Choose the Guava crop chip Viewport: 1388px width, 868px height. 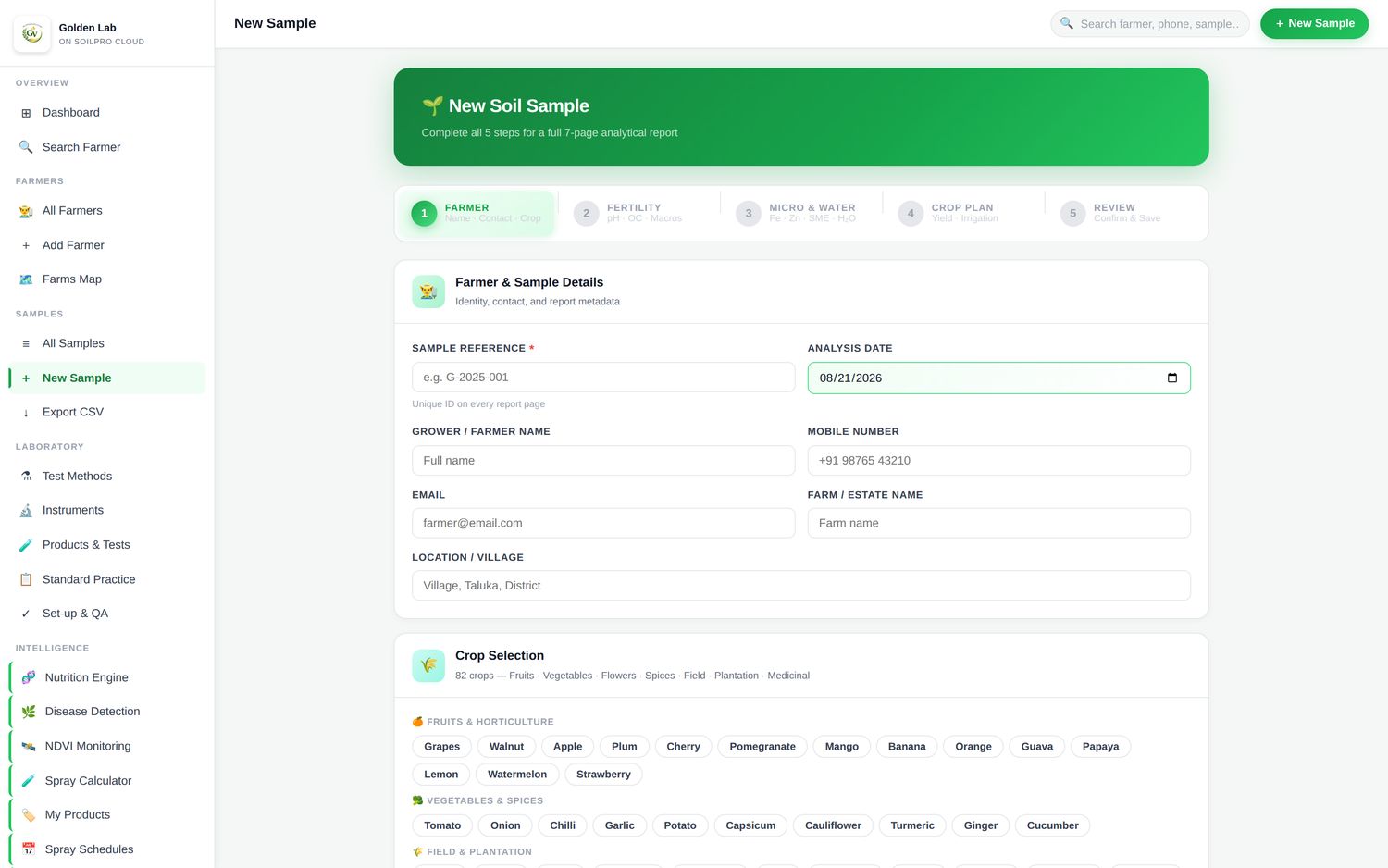coord(1037,747)
